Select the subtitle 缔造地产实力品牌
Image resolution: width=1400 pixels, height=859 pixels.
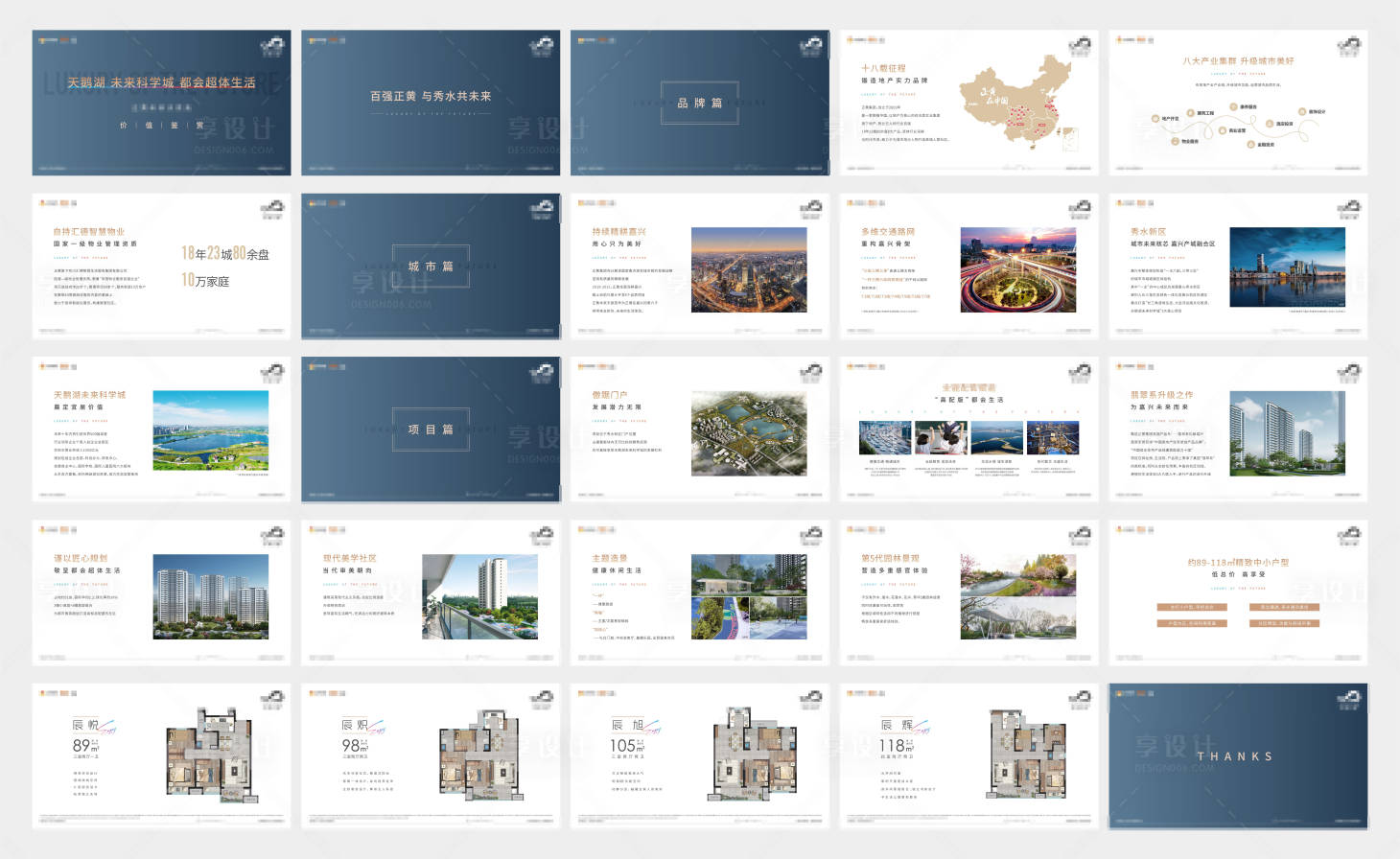[895, 81]
